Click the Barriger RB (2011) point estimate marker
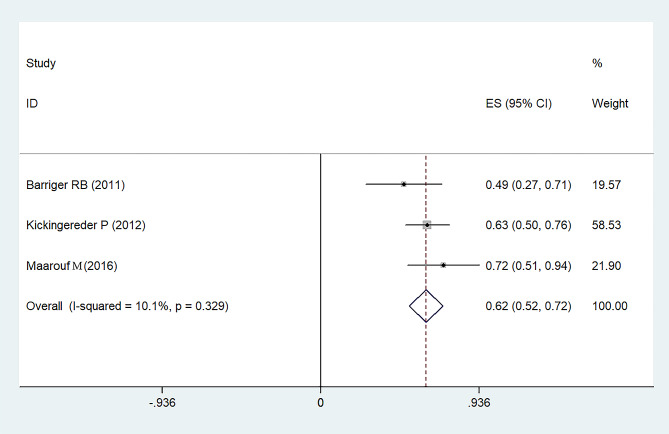 (x=403, y=184)
